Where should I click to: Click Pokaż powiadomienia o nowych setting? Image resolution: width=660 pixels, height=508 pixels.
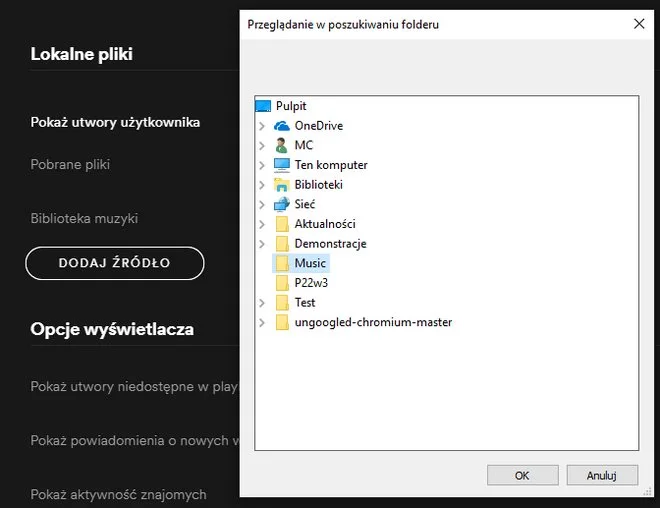(x=134, y=441)
